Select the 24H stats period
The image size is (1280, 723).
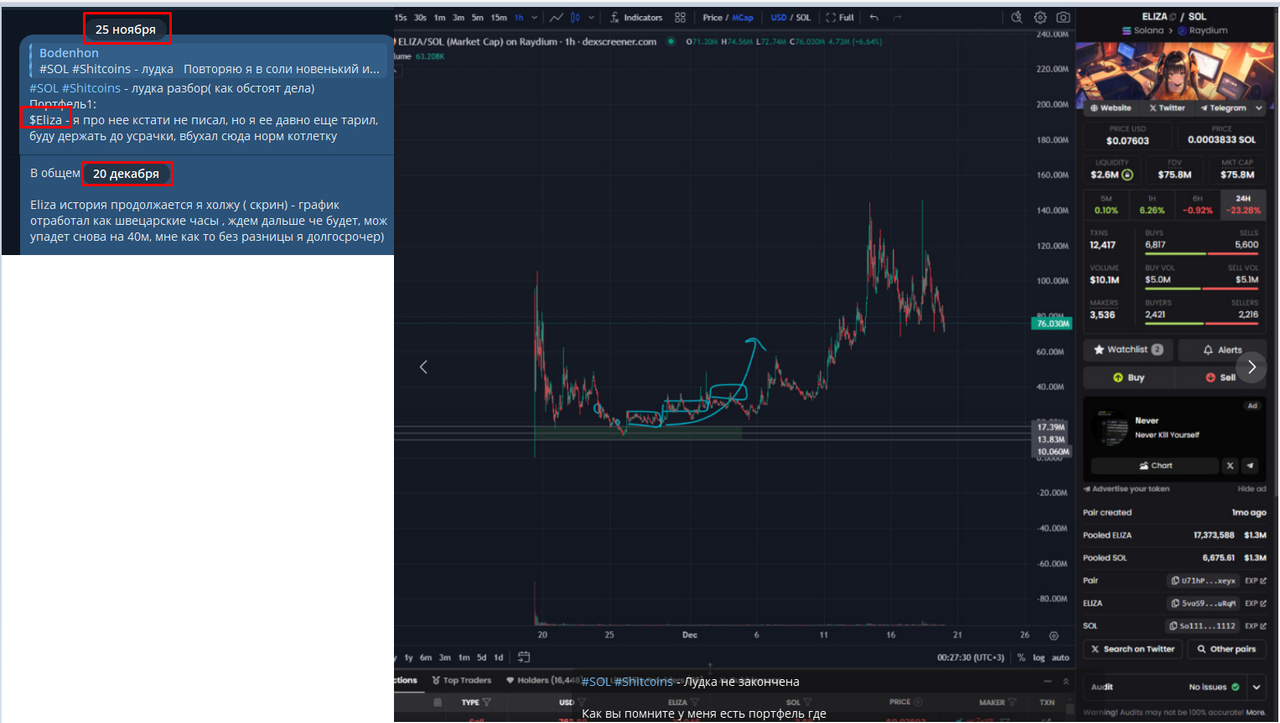[1244, 204]
